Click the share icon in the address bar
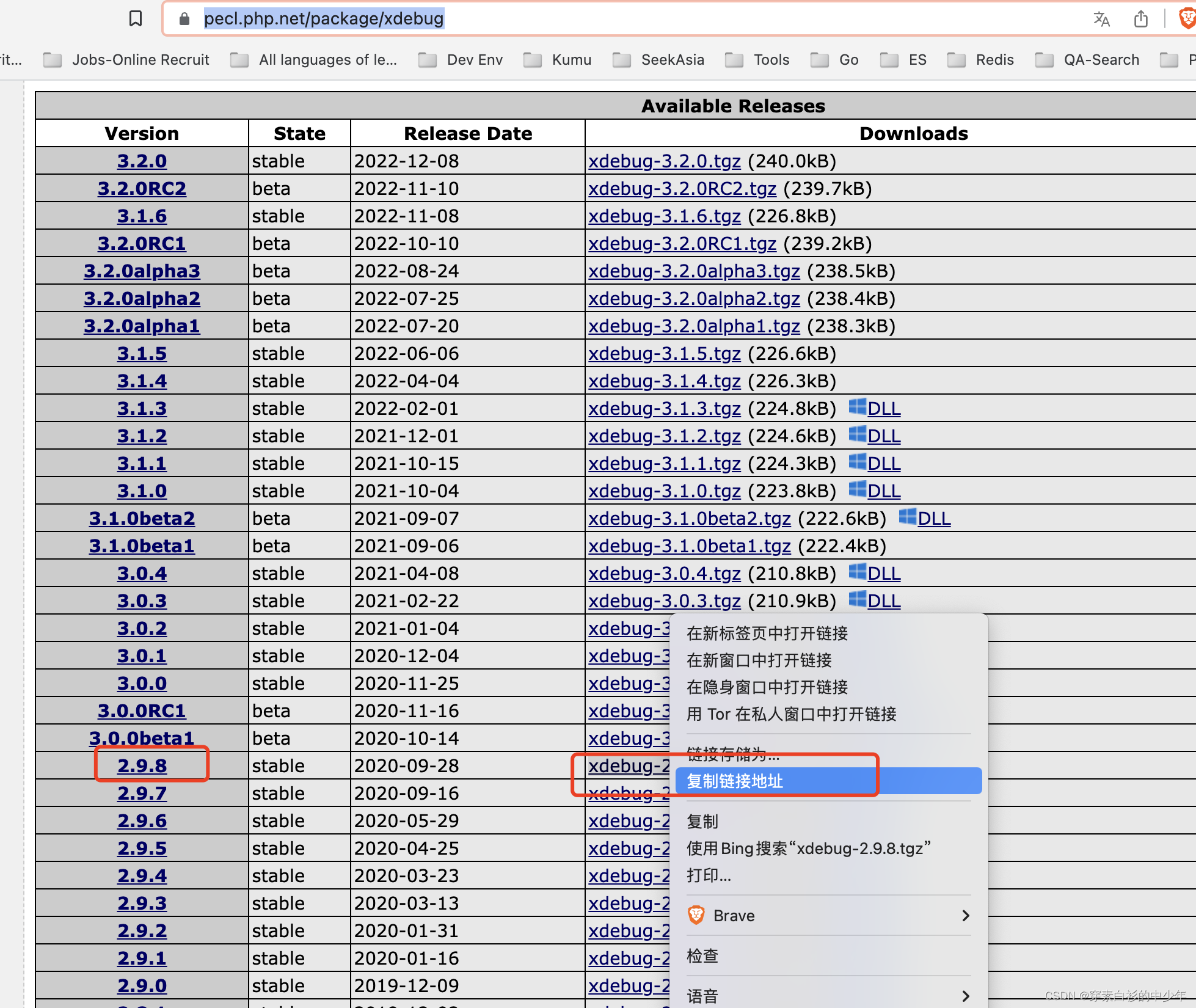This screenshot has width=1196, height=1008. (1141, 19)
